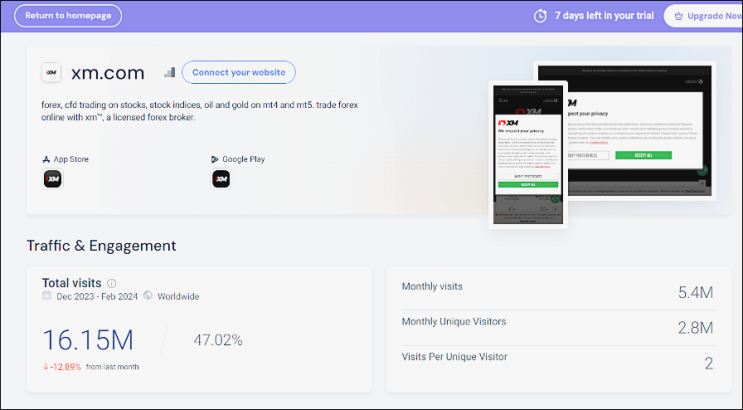Click the Google Play triangle icon
743x410 pixels.
(x=215, y=159)
